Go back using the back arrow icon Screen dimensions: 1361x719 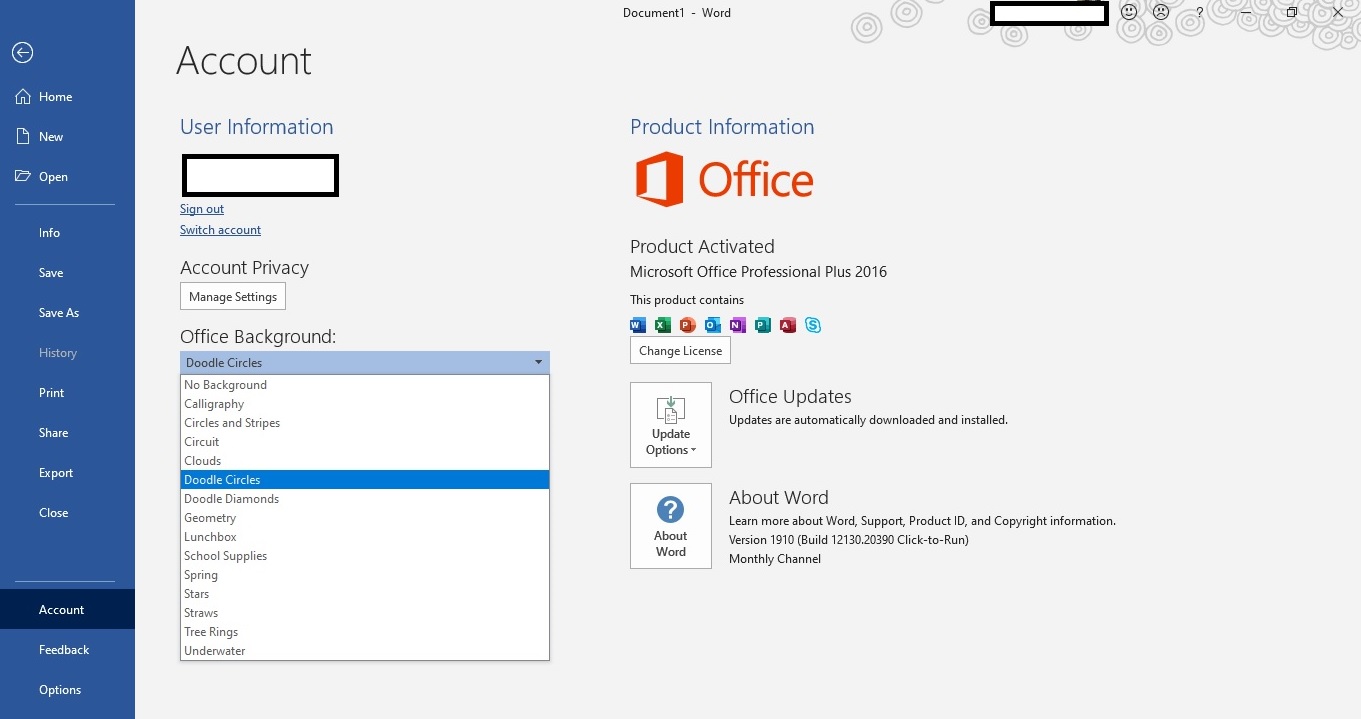[x=22, y=53]
